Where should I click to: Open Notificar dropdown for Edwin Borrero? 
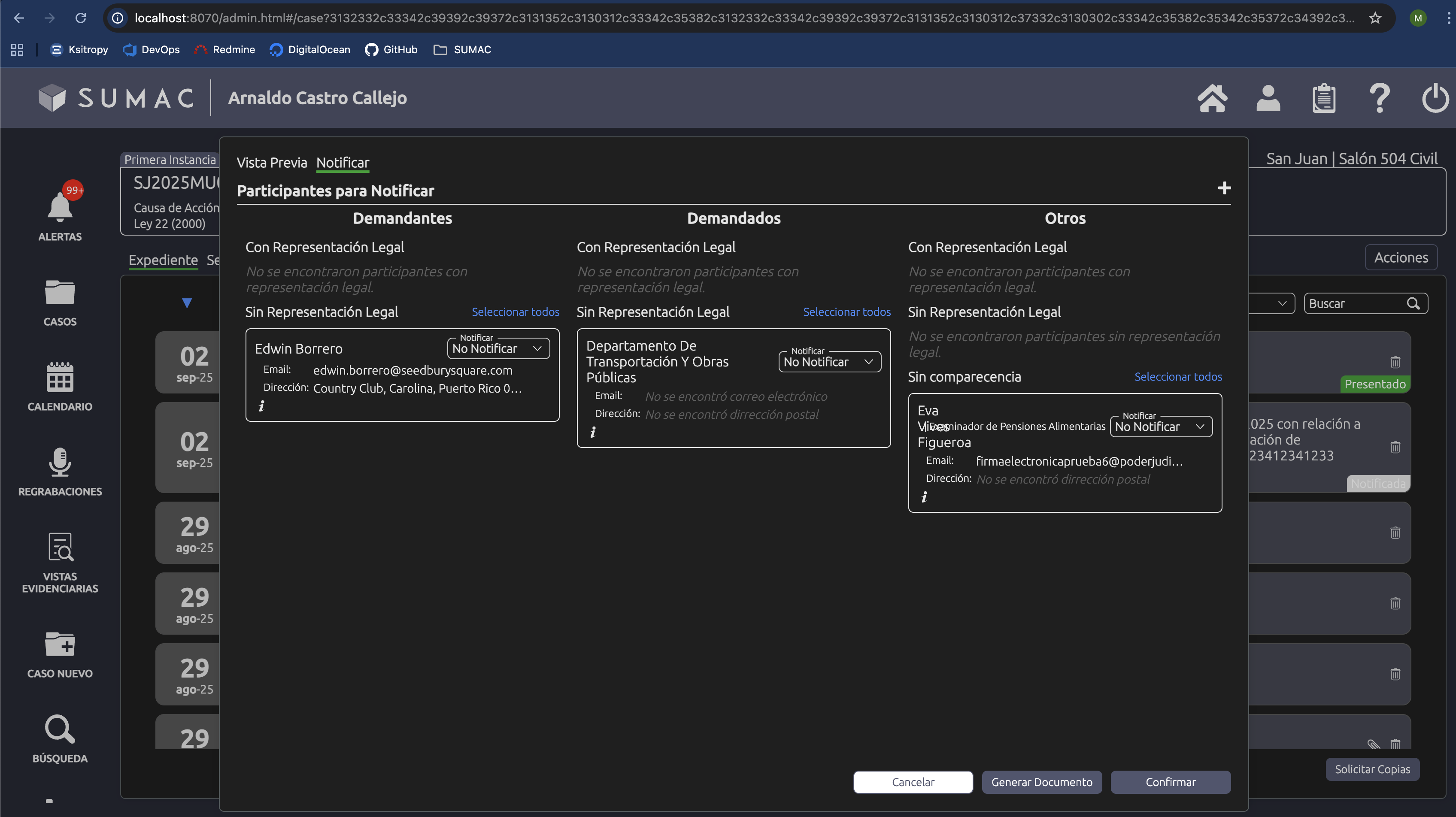[497, 348]
